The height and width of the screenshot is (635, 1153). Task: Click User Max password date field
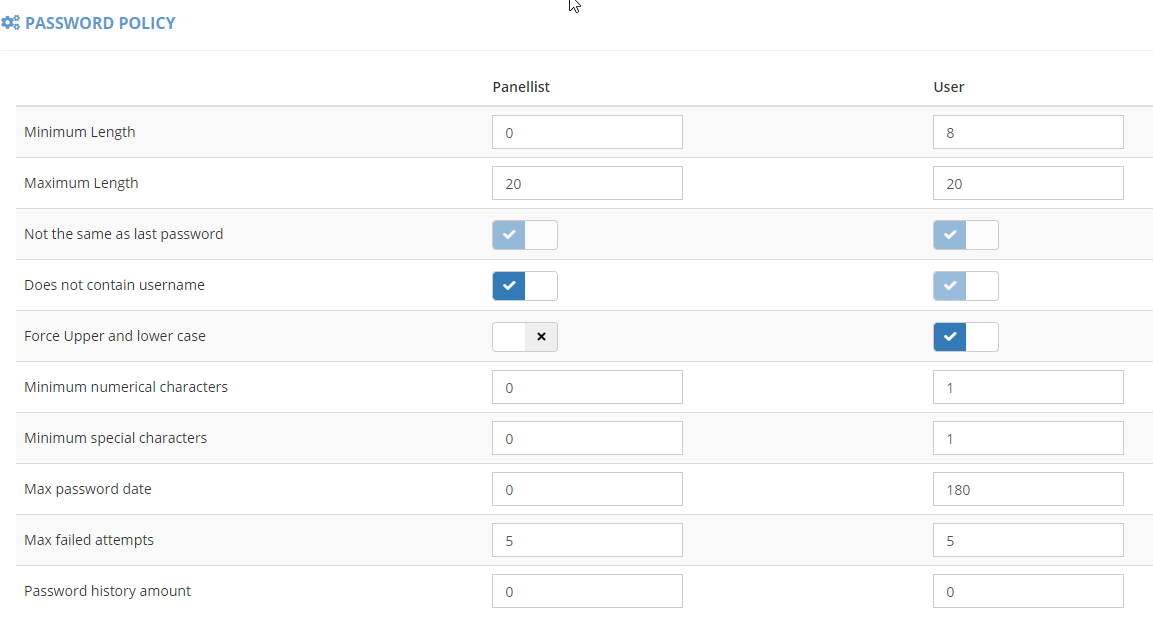(1027, 489)
